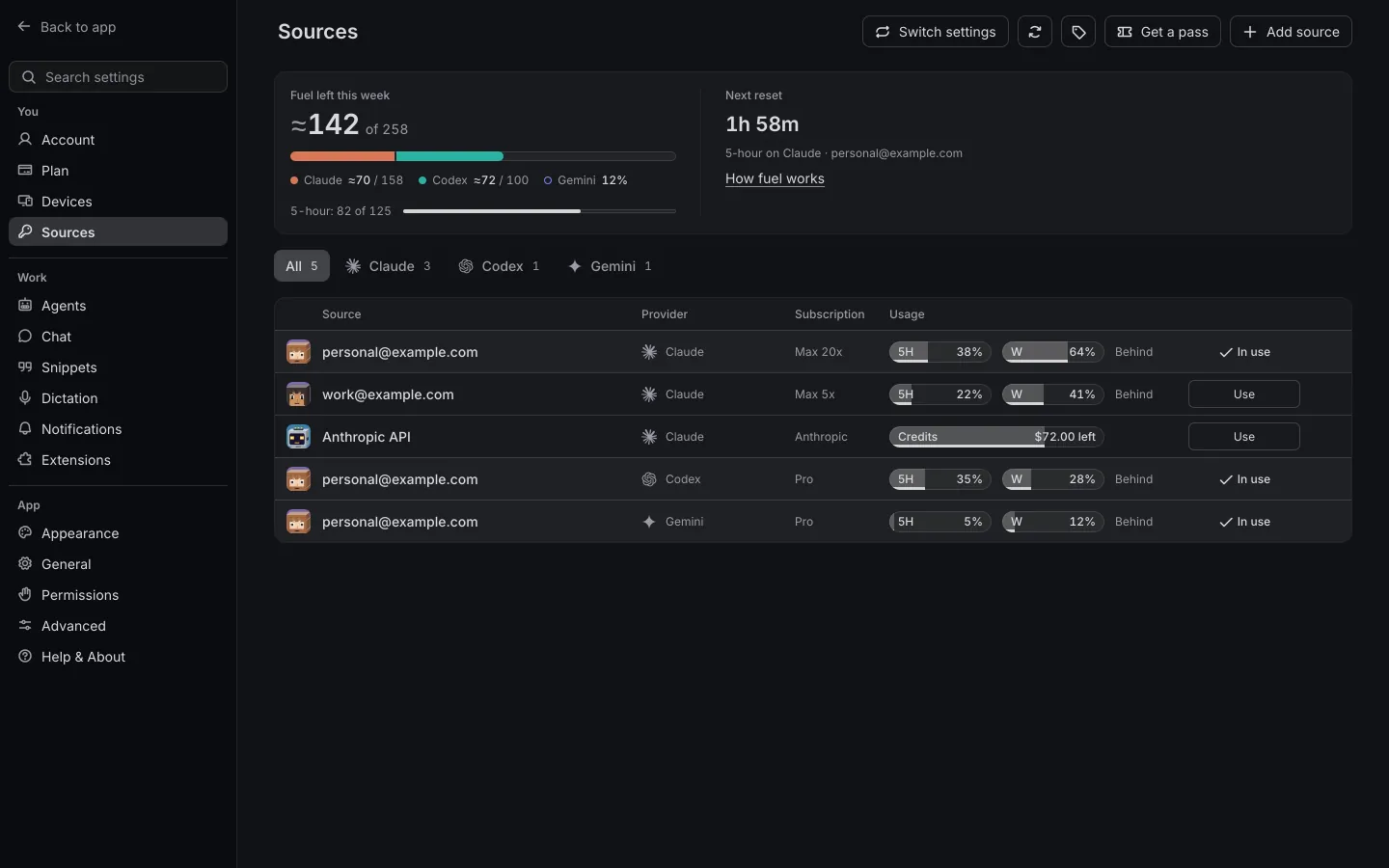1389x868 pixels.
Task: Click the Anthropic API robot avatar
Action: 298,437
